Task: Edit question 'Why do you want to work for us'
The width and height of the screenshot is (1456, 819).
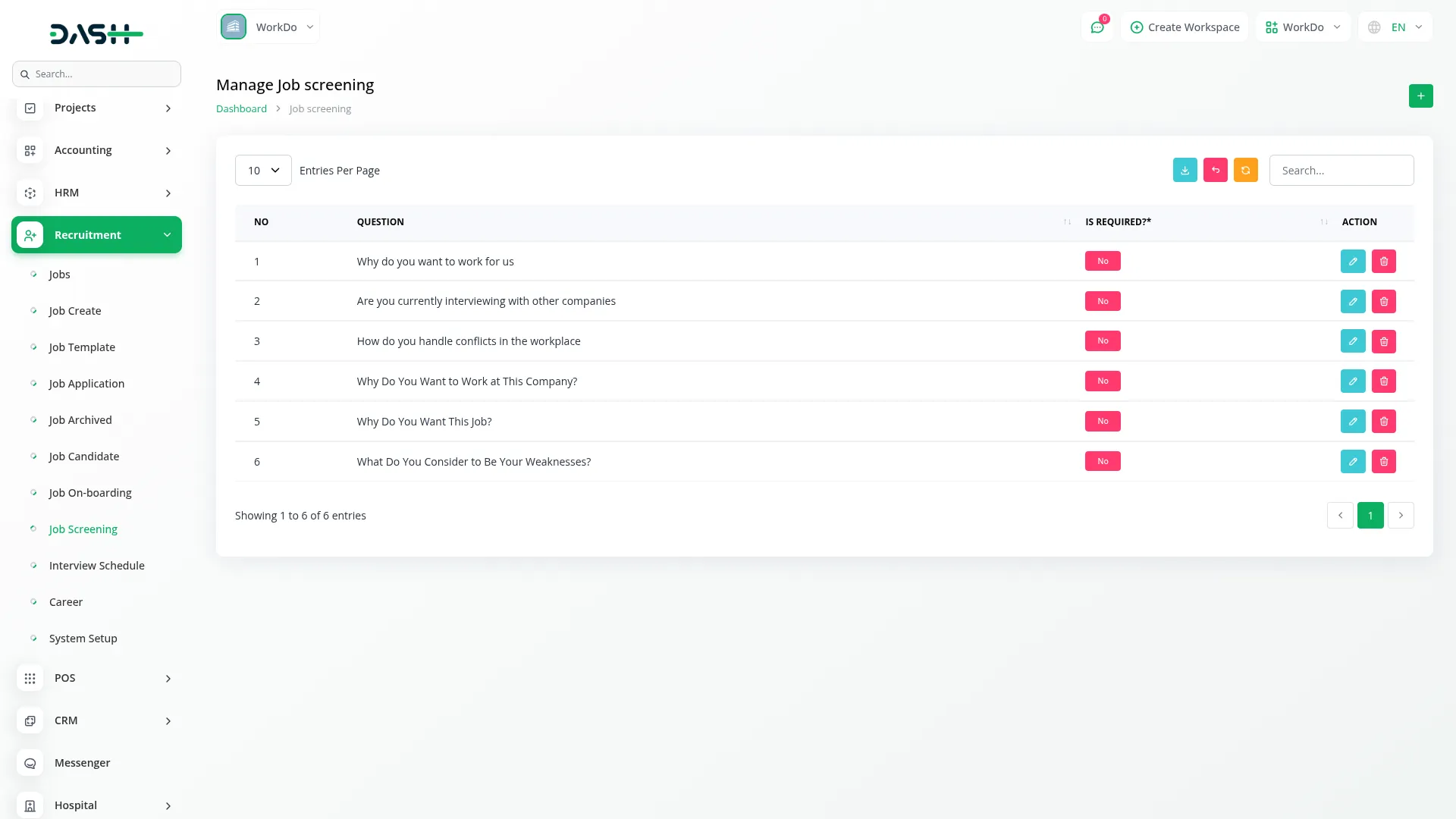Action: pyautogui.click(x=1352, y=262)
